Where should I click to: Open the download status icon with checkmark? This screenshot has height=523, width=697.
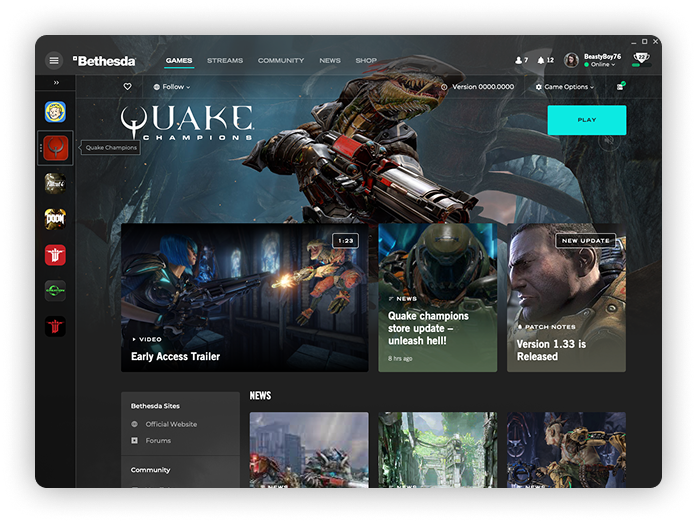click(x=621, y=86)
